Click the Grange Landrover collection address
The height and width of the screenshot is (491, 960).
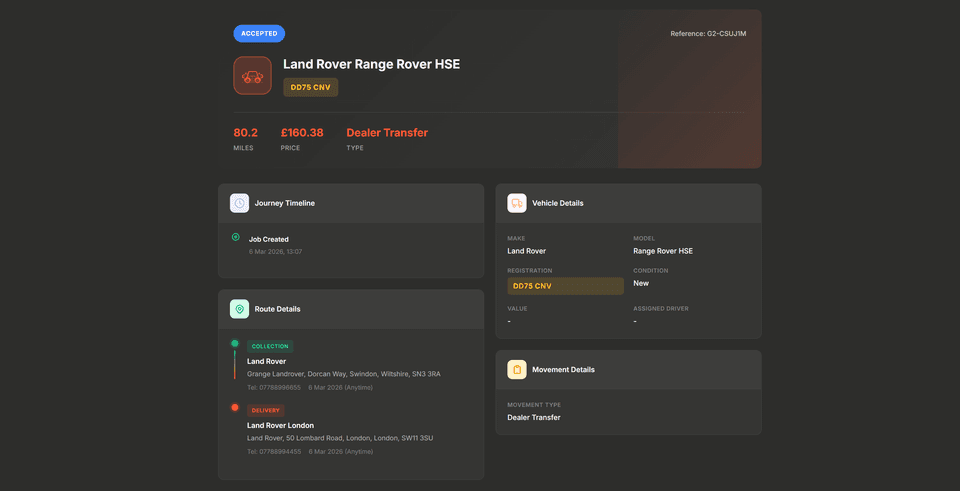point(343,374)
